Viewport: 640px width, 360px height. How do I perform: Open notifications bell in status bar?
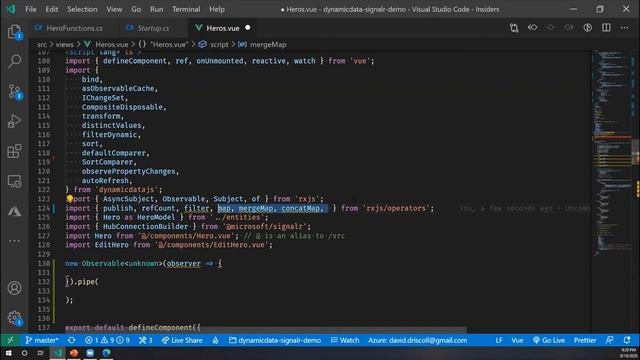[627, 340]
